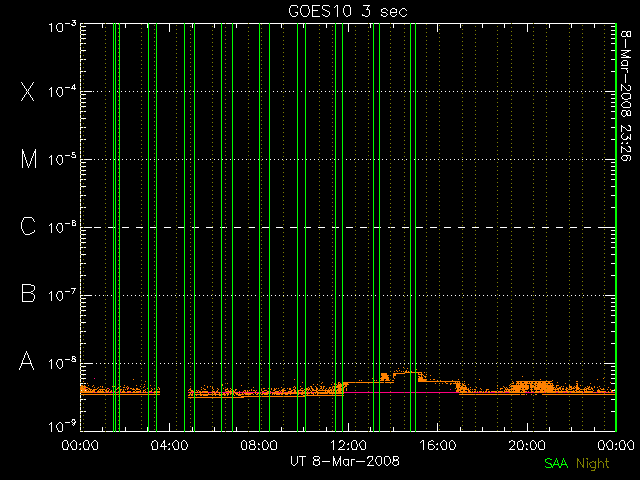Click the 12:00 time axis label
The image size is (640, 480).
pyautogui.click(x=348, y=445)
